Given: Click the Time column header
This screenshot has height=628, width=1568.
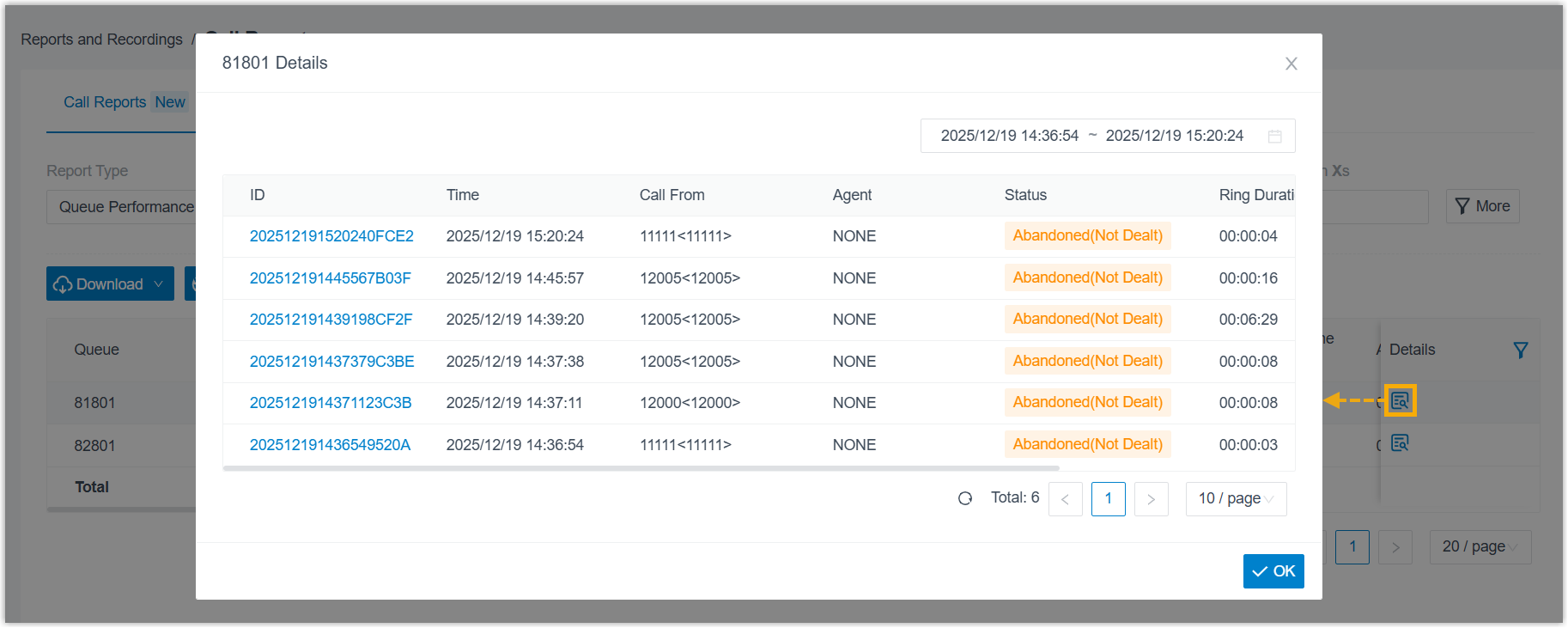Looking at the screenshot, I should pyautogui.click(x=463, y=195).
